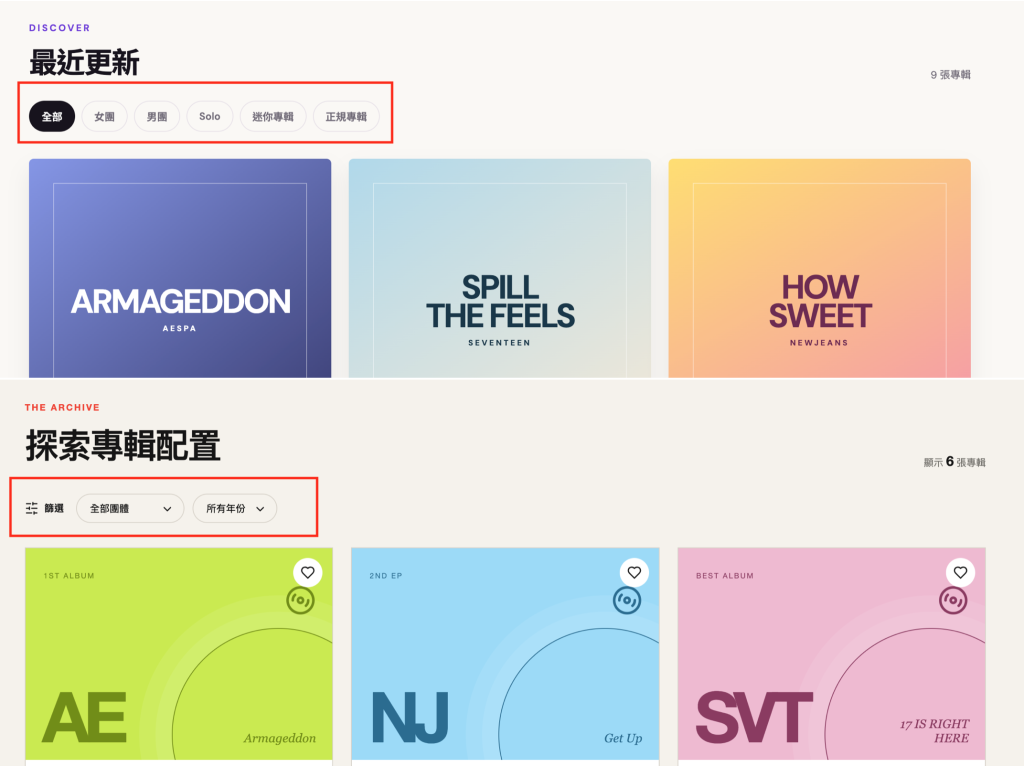
Task: Open the HOW SWEET NewJeans cover
Action: tap(820, 268)
